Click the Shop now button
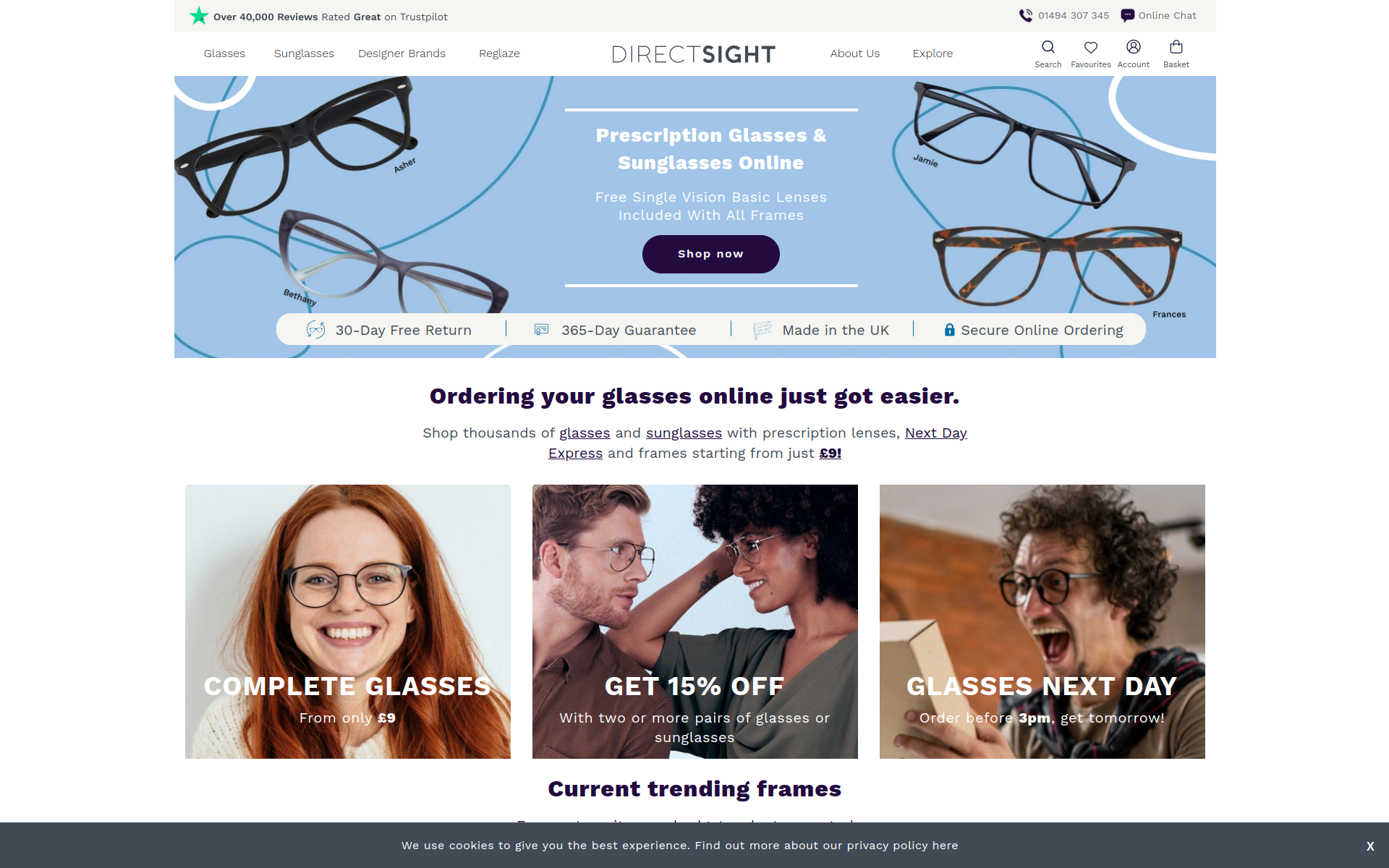Viewport: 1389px width, 868px height. click(710, 254)
